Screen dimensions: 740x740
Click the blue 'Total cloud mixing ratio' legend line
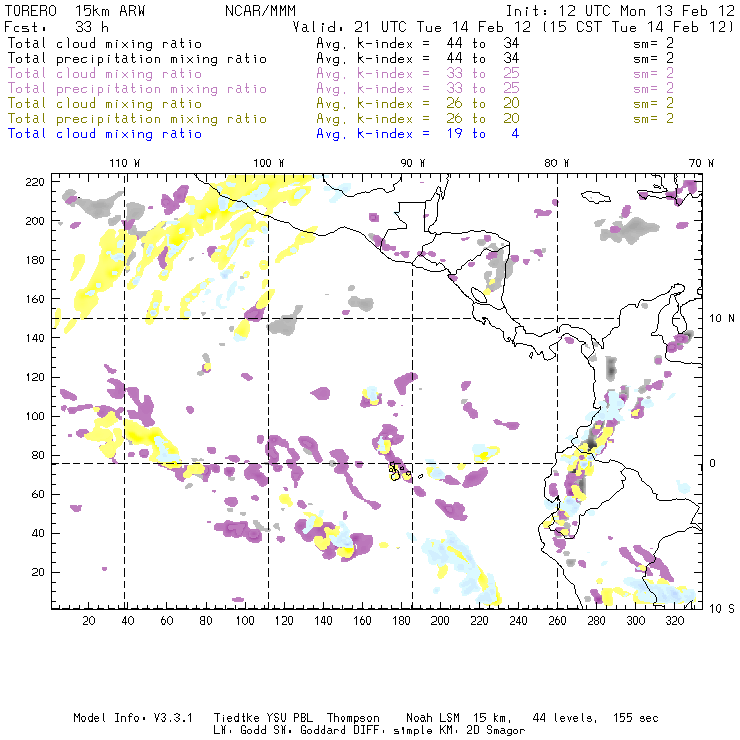105,134
